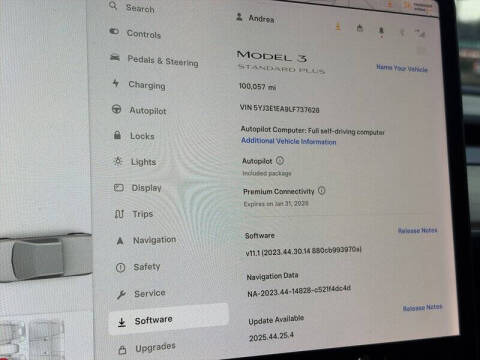The image size is (480, 360).
Task: Tap the 100,057 mi odometer reading
Action: pos(257,87)
